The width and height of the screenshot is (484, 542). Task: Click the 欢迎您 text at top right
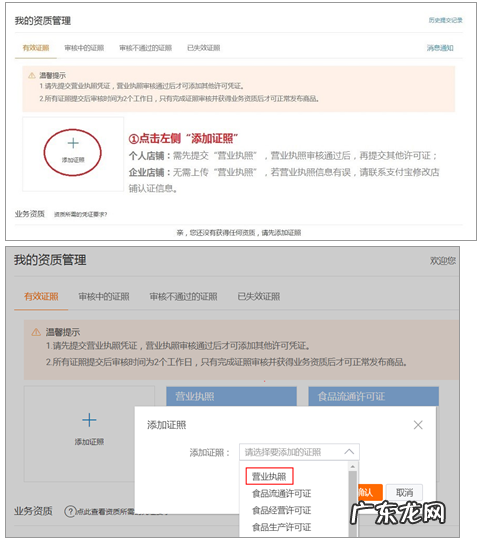tap(443, 261)
